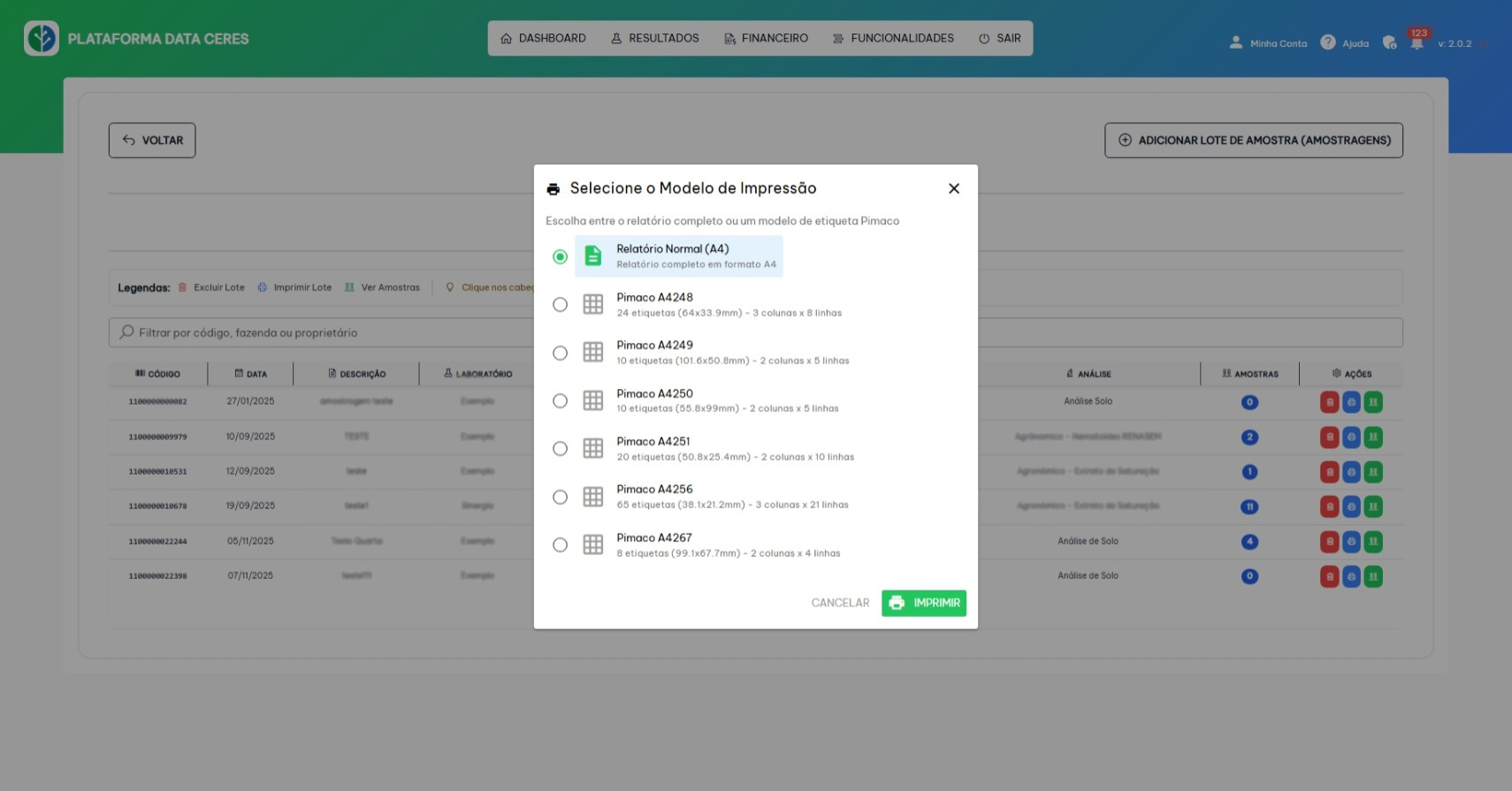The height and width of the screenshot is (791, 1512).
Task: View samples of lot 1100000009979 green icon
Action: (x=1373, y=437)
